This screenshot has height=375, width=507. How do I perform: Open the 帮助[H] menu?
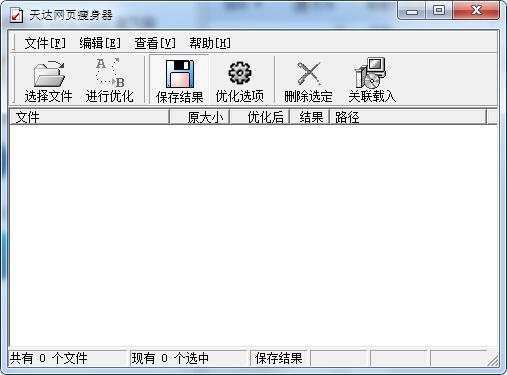(x=210, y=43)
